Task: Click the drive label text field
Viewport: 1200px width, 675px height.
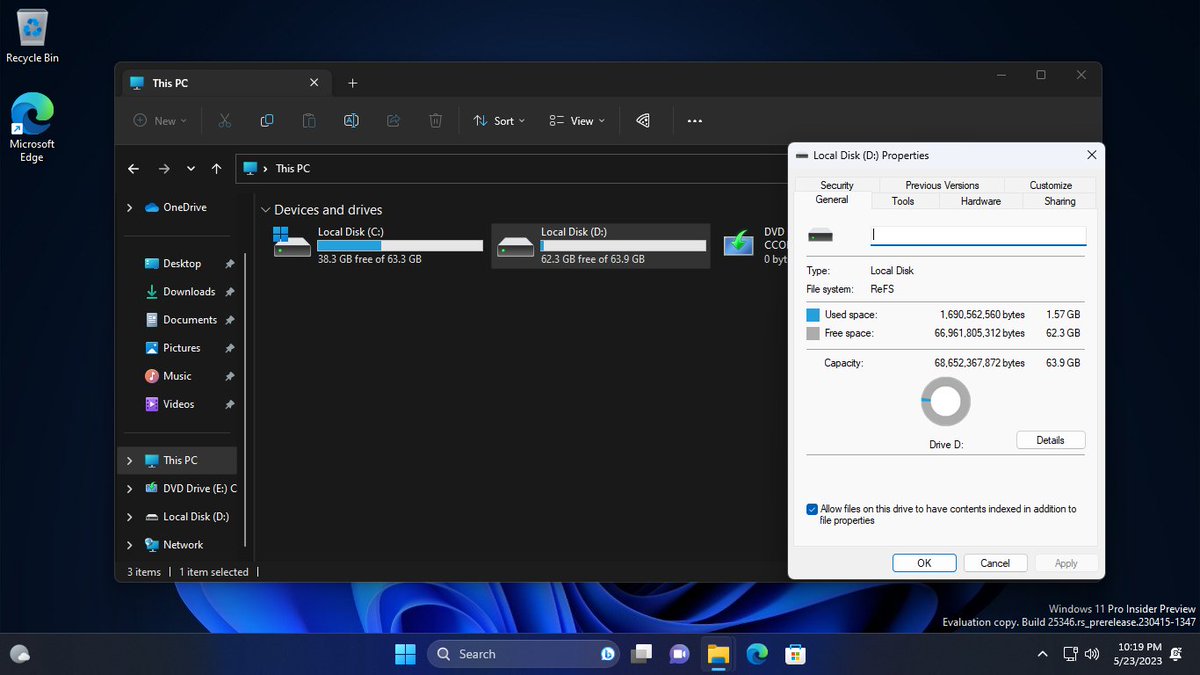Action: point(978,235)
